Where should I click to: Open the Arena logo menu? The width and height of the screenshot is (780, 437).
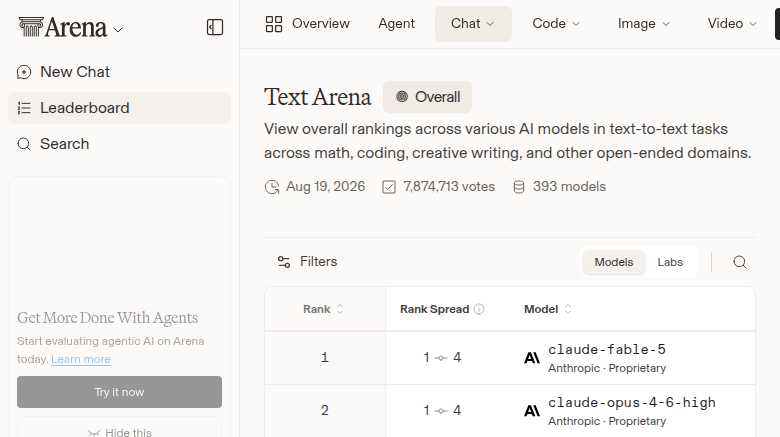70,27
